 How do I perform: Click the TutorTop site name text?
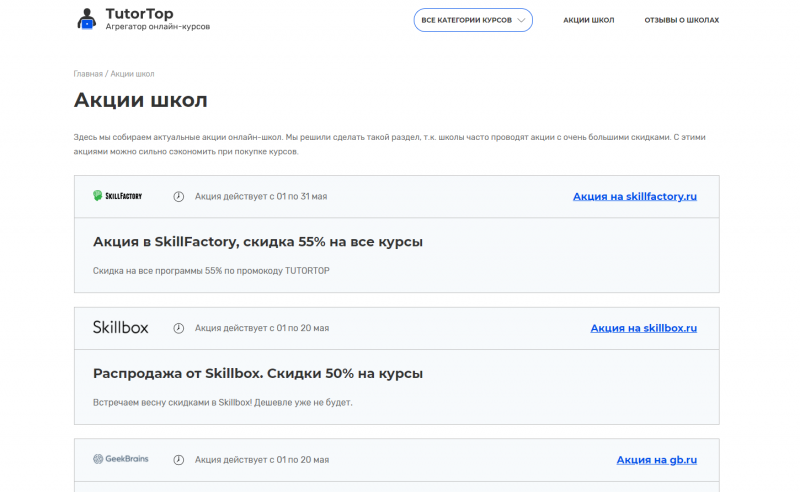139,14
